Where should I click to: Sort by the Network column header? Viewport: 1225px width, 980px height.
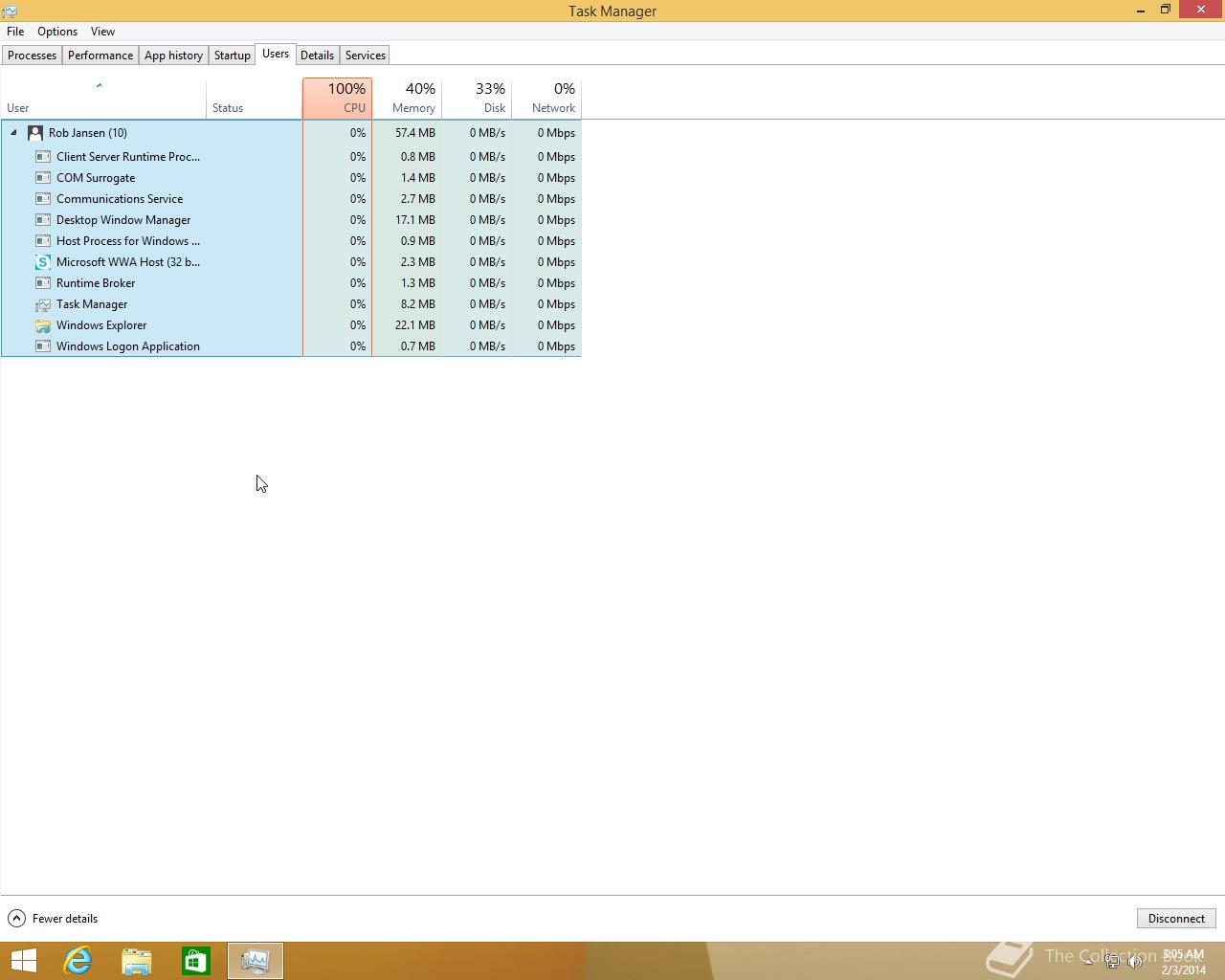[546, 99]
